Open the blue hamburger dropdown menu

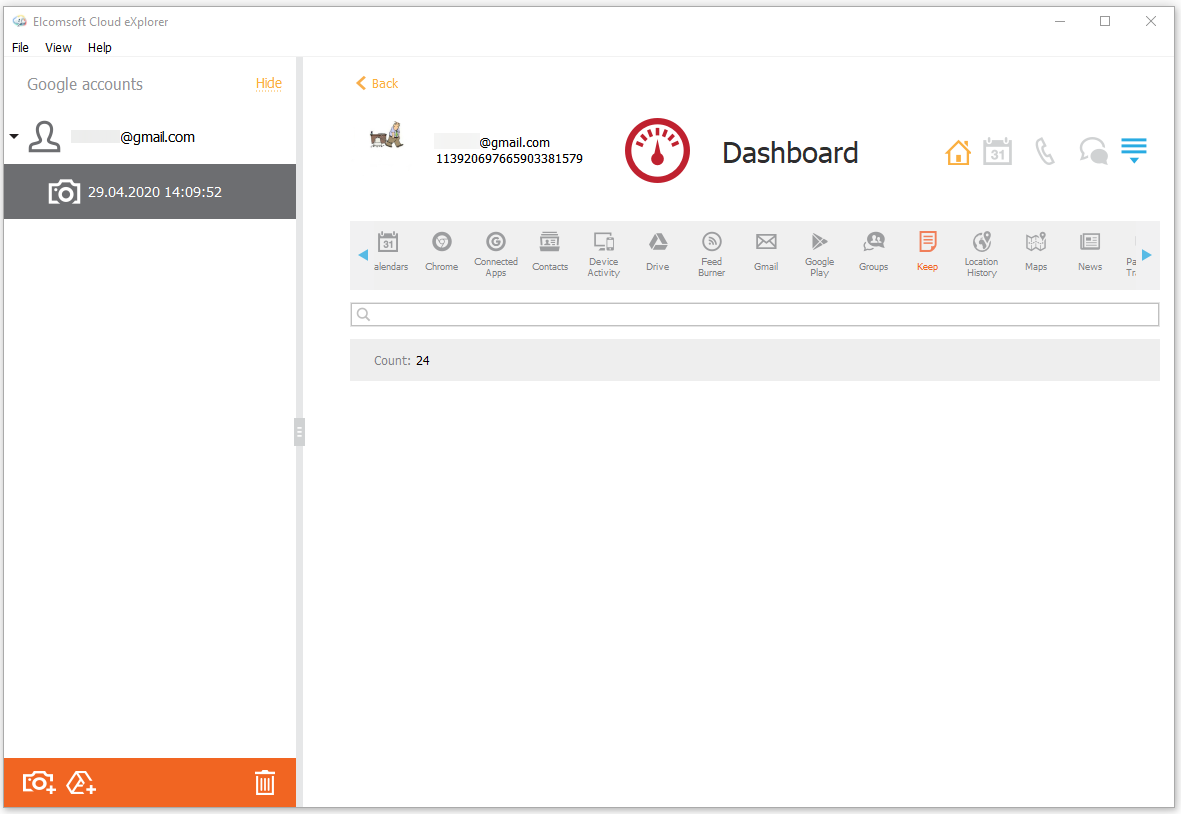1133,151
